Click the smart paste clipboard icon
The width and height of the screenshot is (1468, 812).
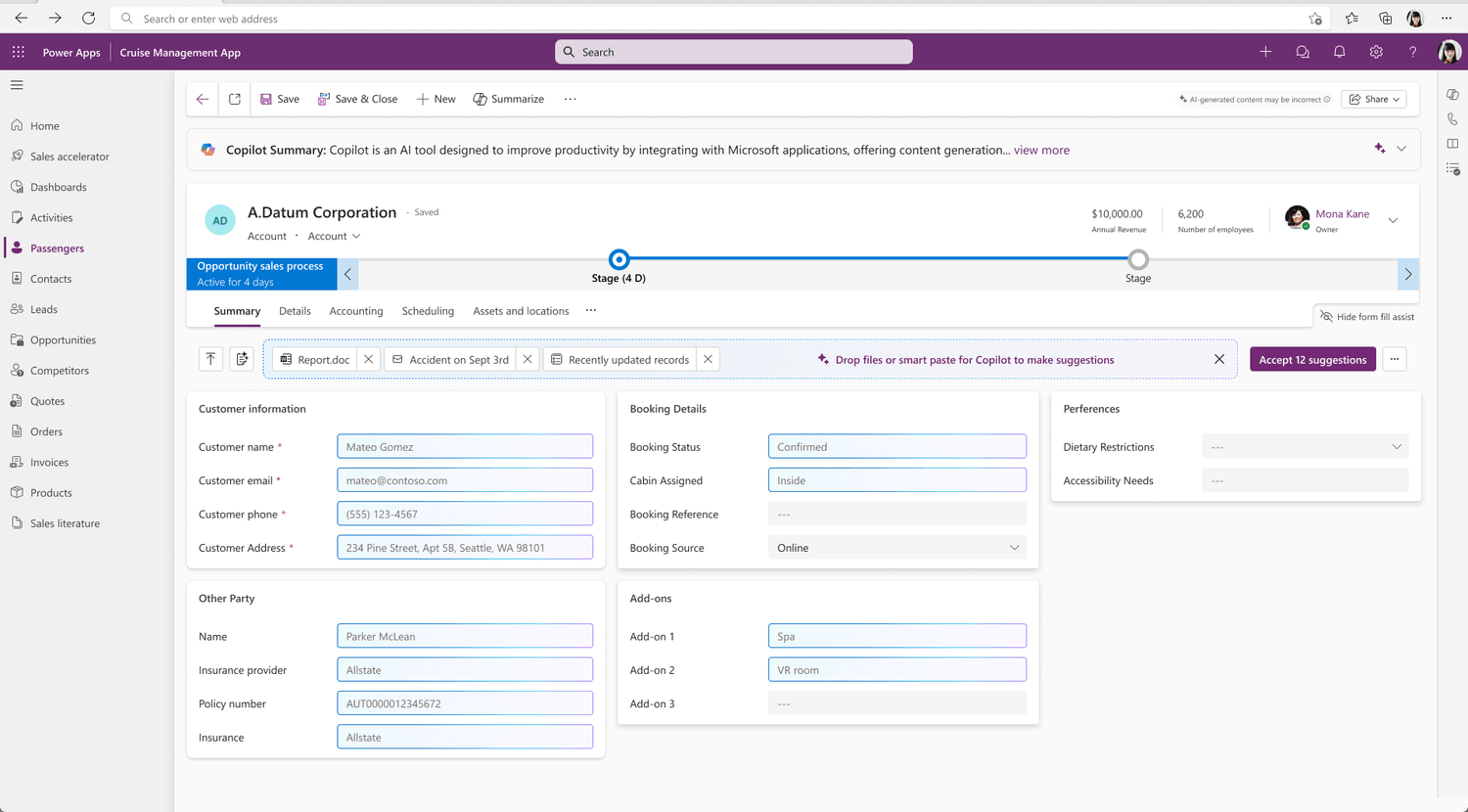tap(242, 359)
